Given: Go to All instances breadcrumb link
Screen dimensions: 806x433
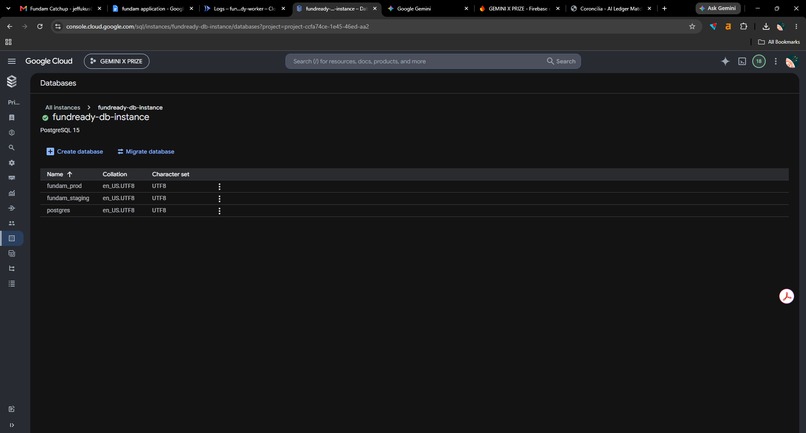Looking at the screenshot, I should click(63, 107).
